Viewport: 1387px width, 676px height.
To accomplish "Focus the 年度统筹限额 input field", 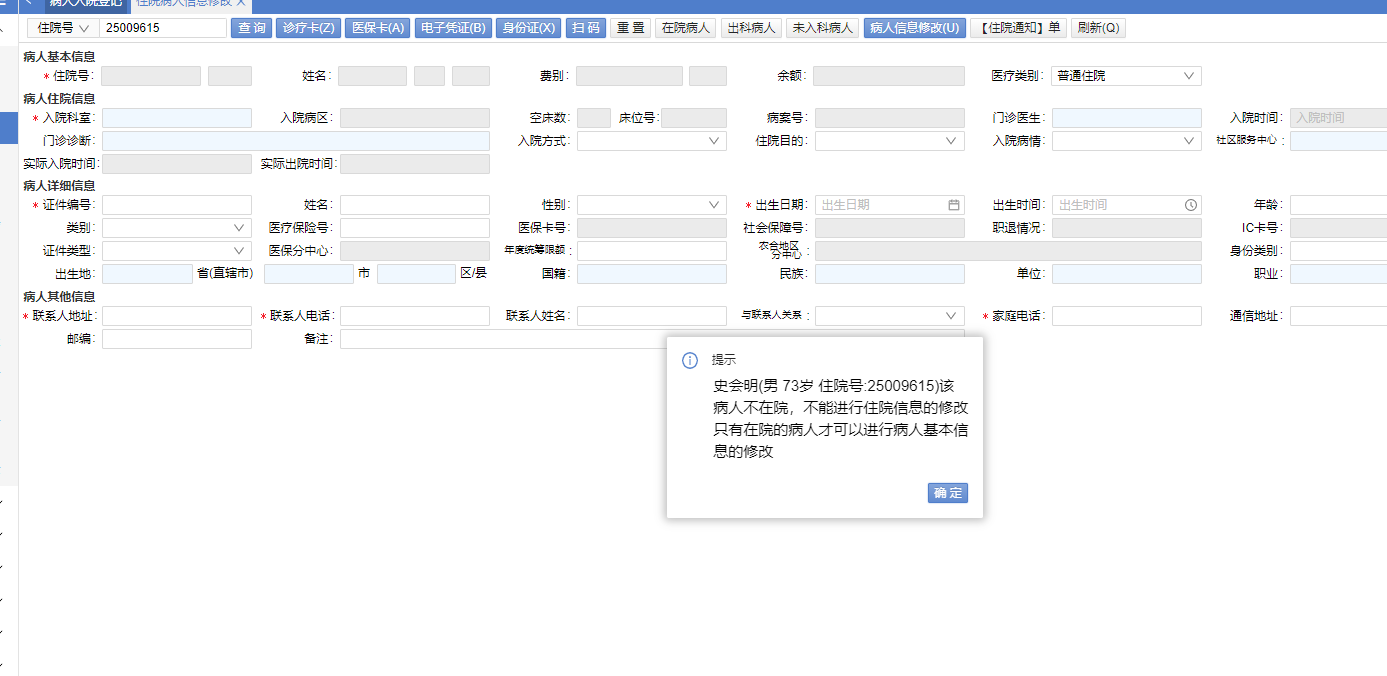I will [x=651, y=251].
